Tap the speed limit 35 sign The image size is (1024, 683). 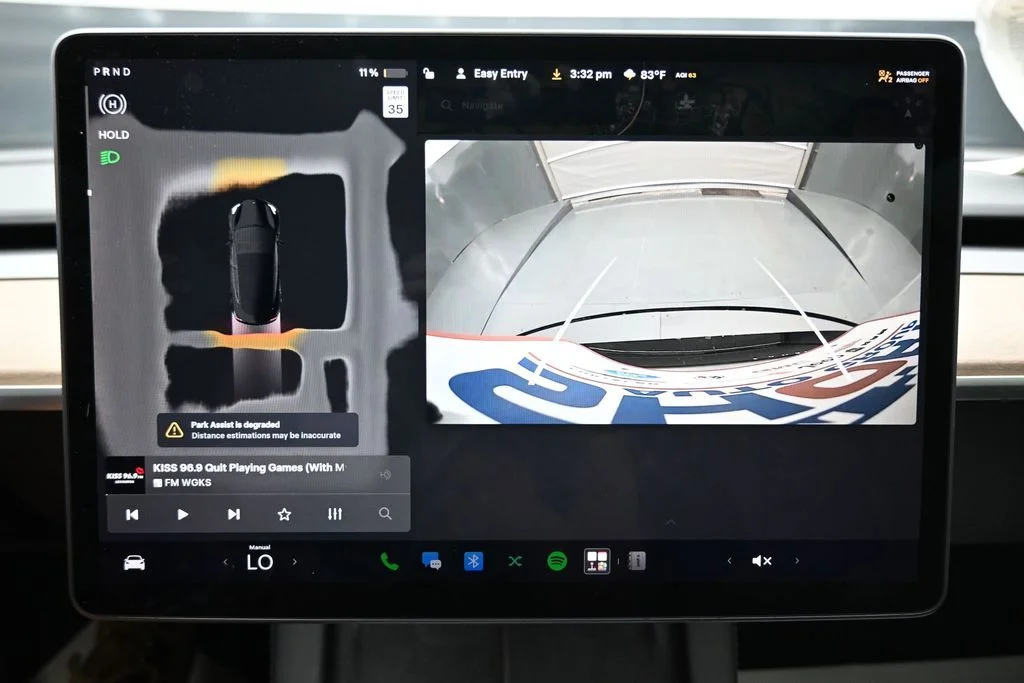pyautogui.click(x=395, y=103)
